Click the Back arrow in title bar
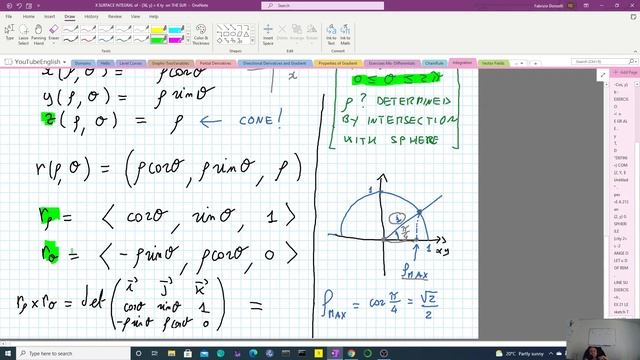640x360 pixels. [9, 6]
